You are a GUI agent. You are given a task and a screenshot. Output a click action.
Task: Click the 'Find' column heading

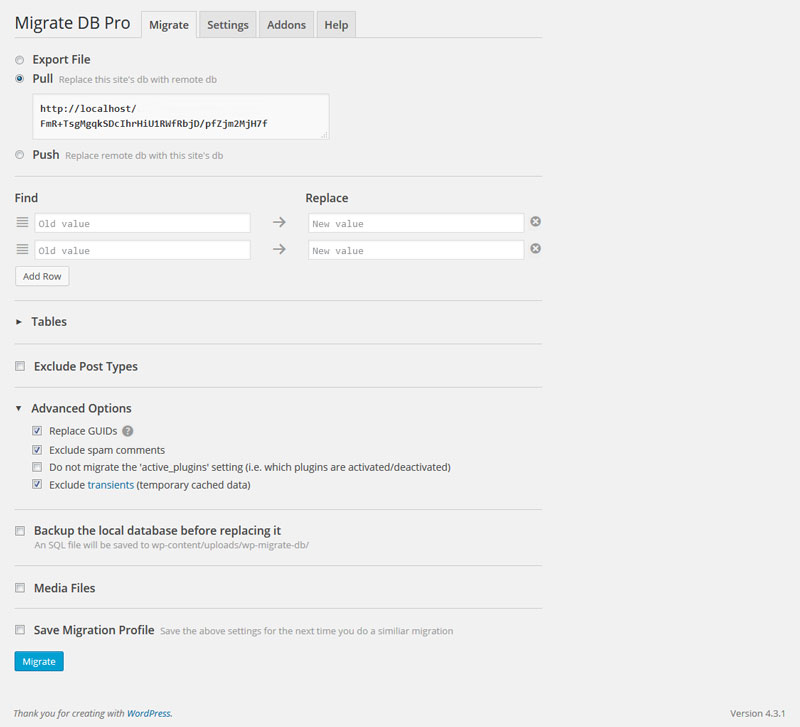(x=26, y=198)
